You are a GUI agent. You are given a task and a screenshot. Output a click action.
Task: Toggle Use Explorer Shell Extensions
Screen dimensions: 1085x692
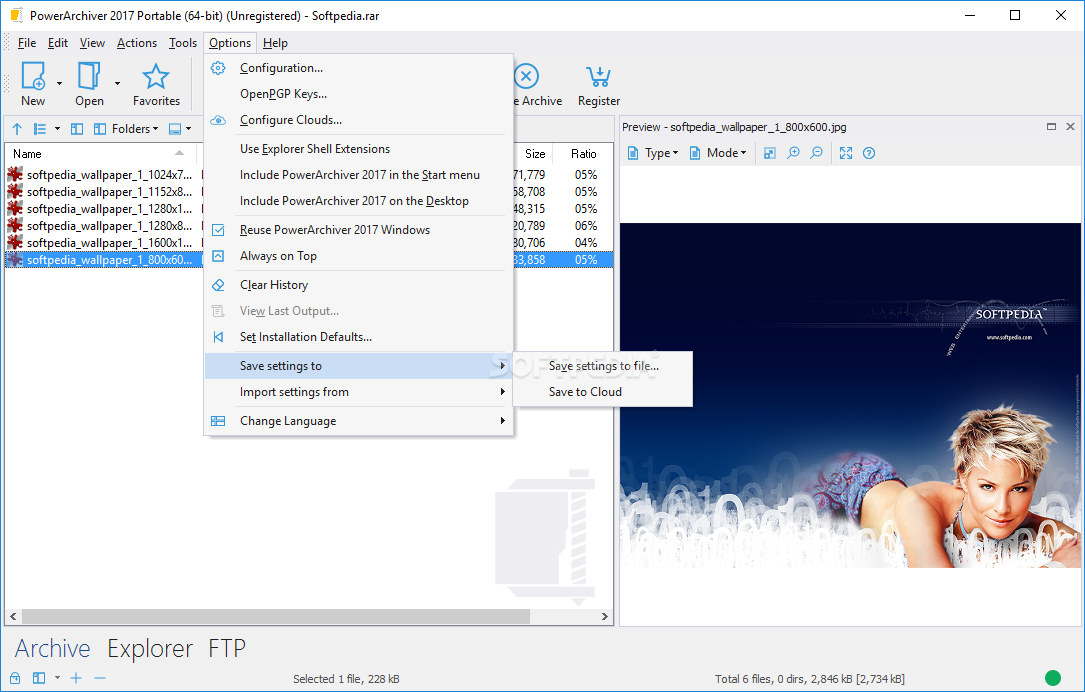tap(358, 149)
